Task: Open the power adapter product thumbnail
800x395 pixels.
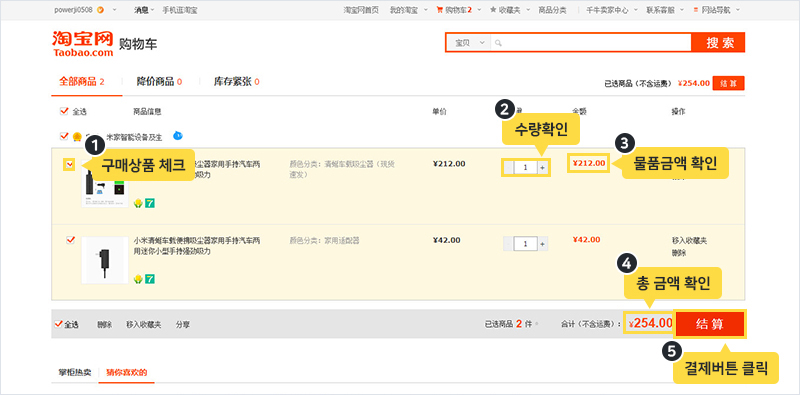Action: click(x=105, y=260)
